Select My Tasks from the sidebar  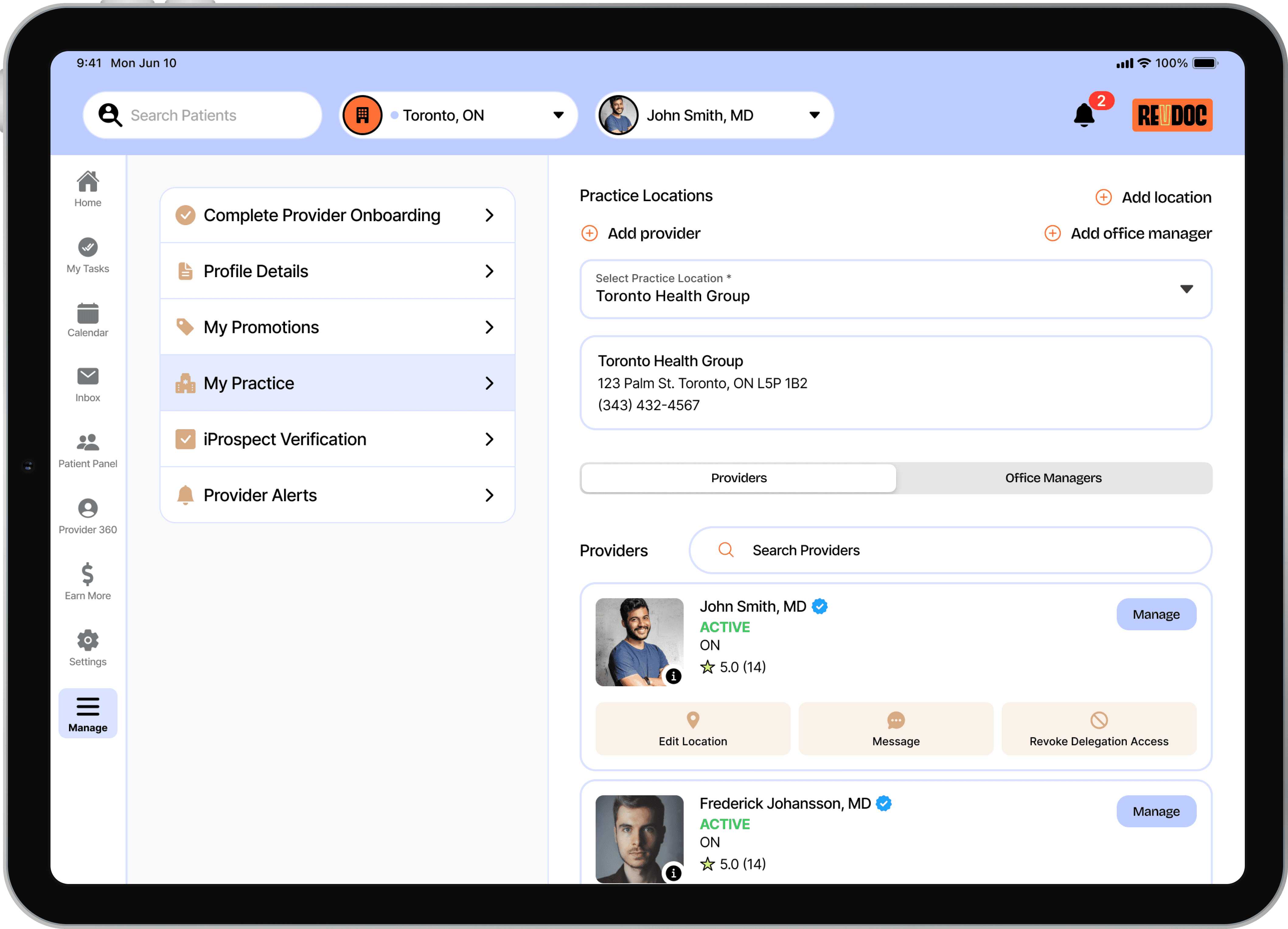point(87,254)
